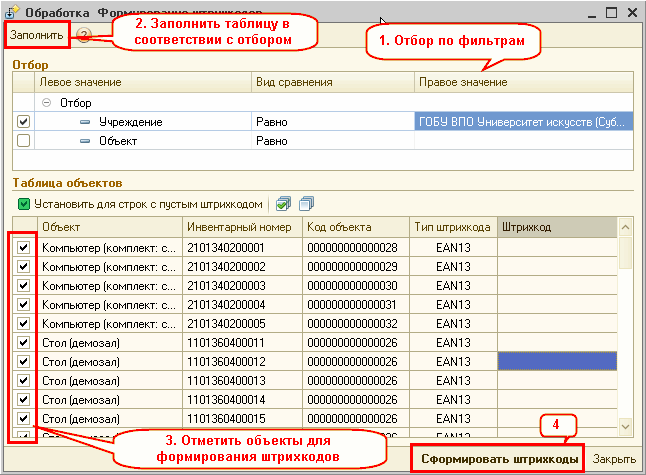The height and width of the screenshot is (475, 646).
Task: Click EAN13 type in row 1101360400015
Action: point(453,418)
